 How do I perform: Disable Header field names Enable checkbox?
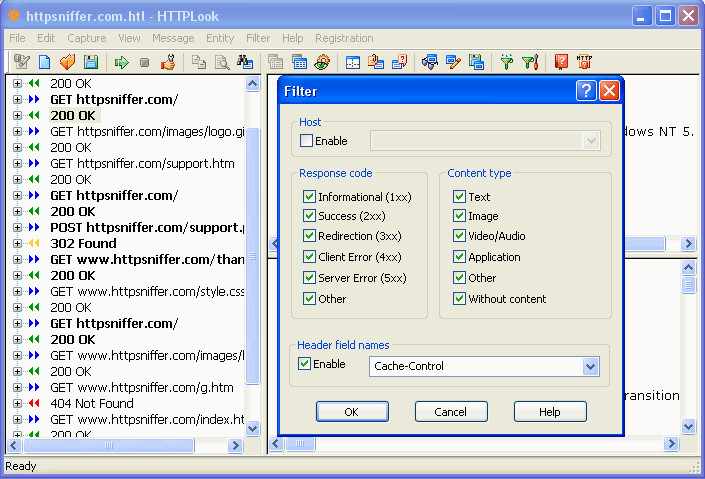pyautogui.click(x=304, y=364)
